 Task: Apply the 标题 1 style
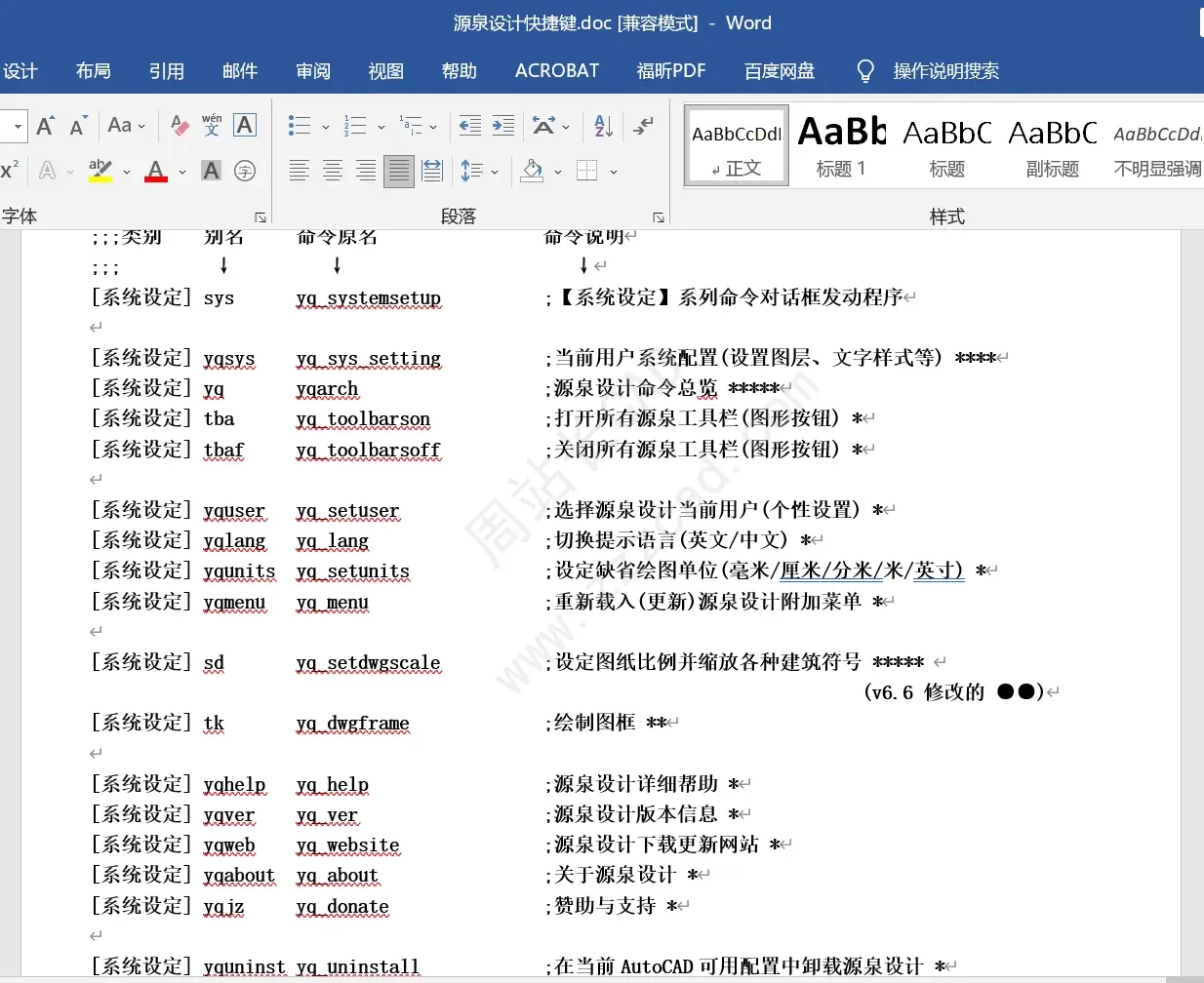[841, 144]
